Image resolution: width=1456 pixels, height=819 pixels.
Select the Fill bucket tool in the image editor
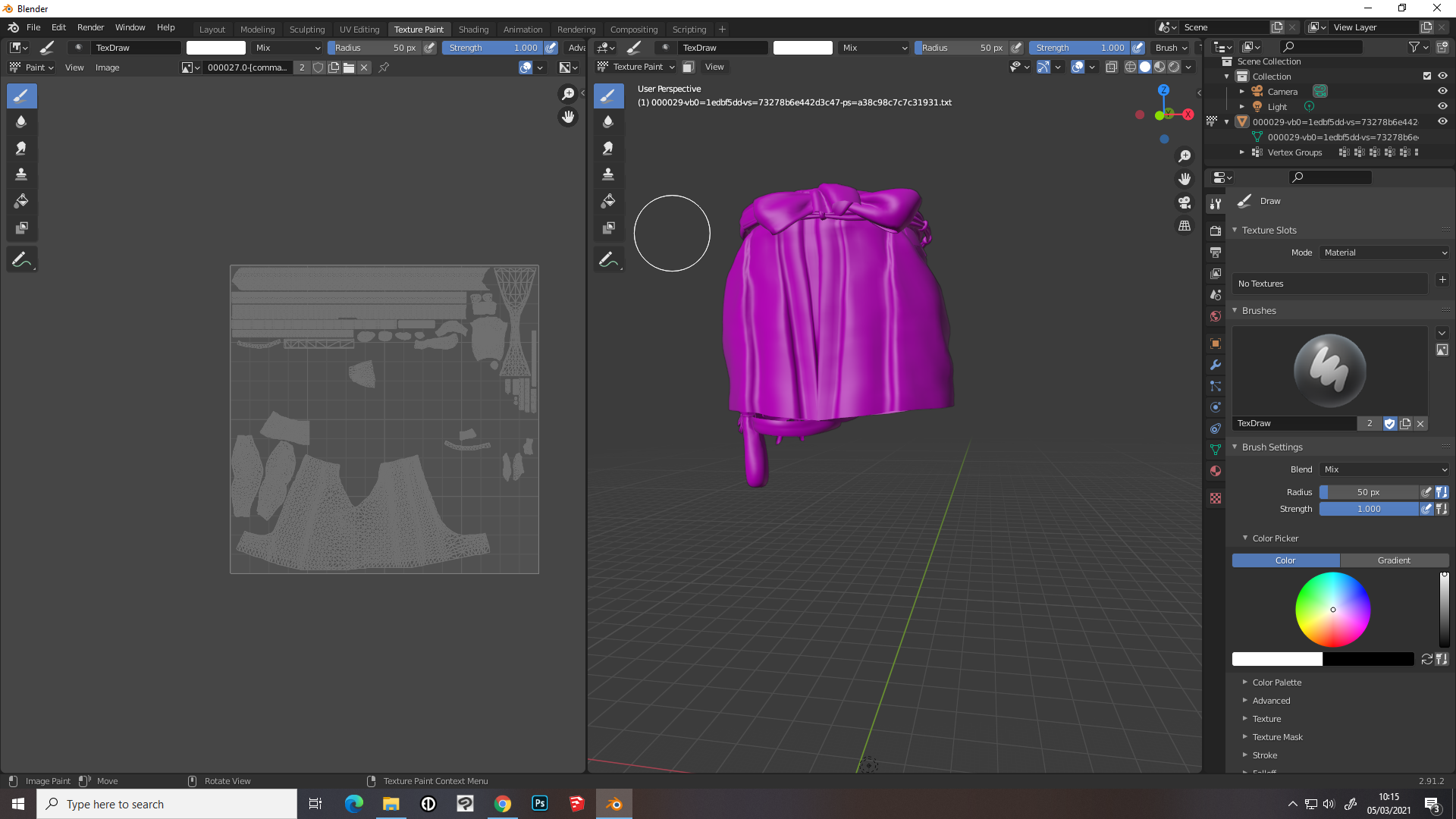click(x=21, y=201)
